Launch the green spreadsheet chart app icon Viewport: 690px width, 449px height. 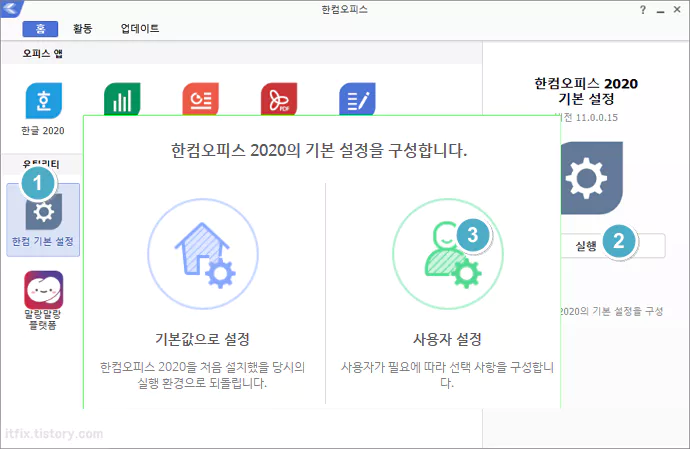click(x=122, y=99)
